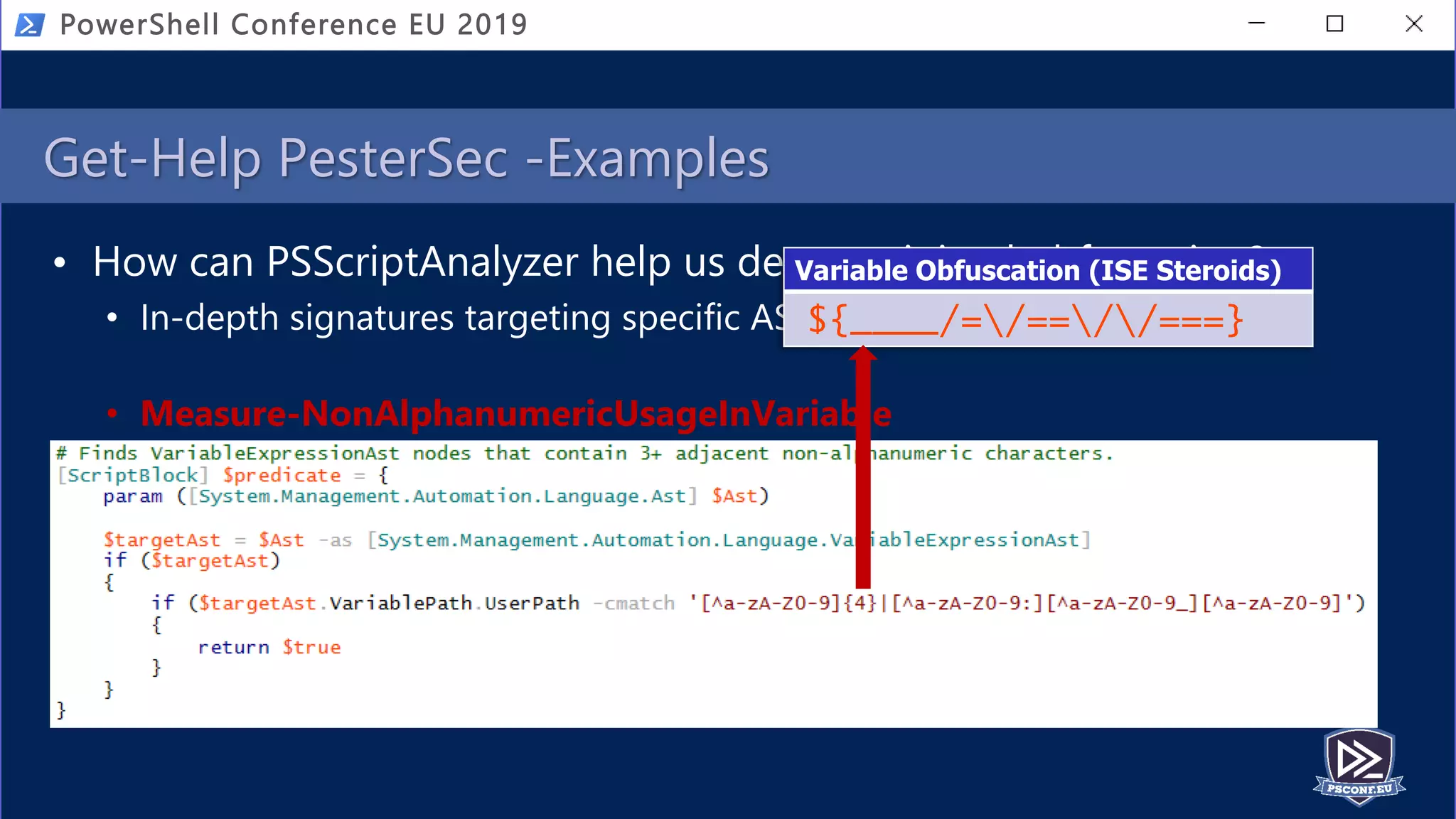
Task: Click the regex string '[^a-zA-Z0-9]{4}|...'
Action: (1021, 604)
